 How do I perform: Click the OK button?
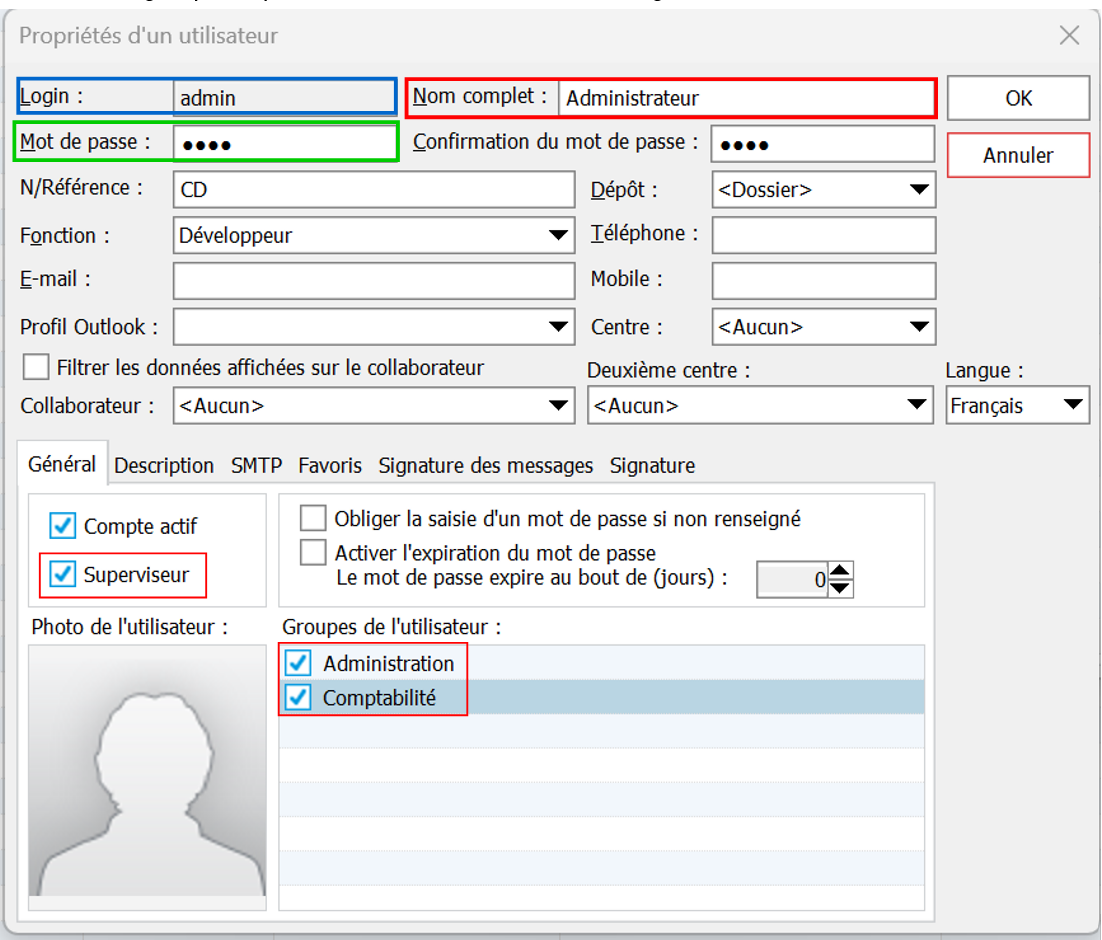[1018, 98]
